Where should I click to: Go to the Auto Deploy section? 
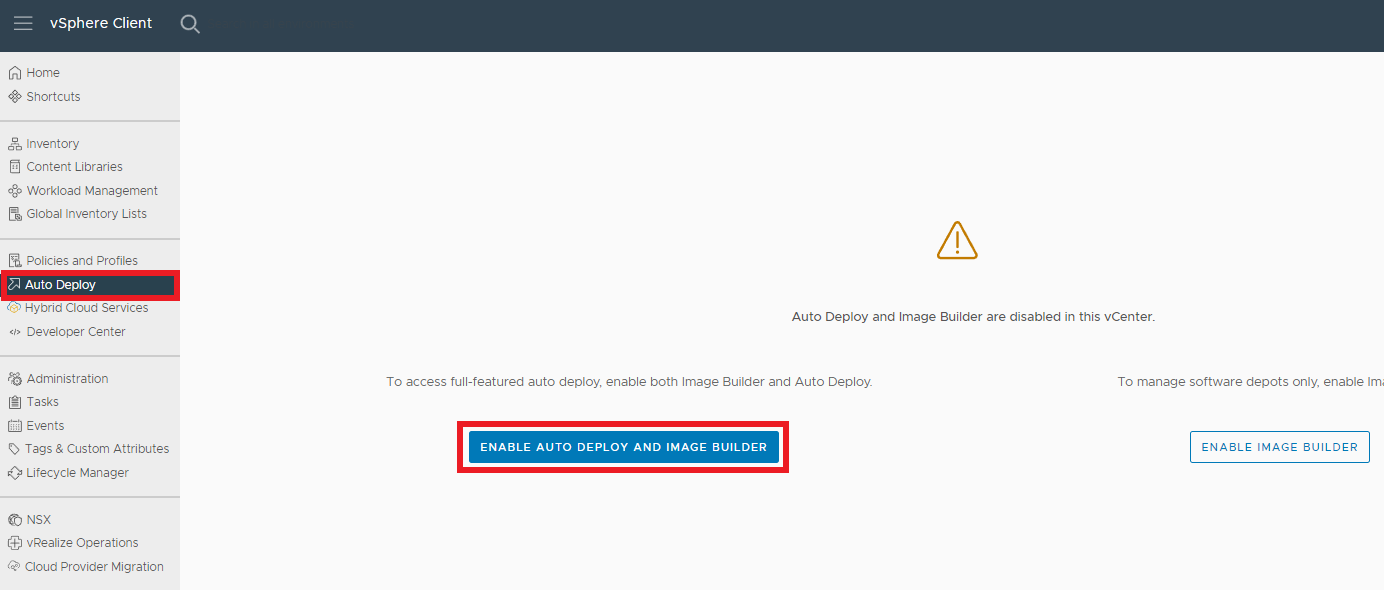(x=62, y=284)
